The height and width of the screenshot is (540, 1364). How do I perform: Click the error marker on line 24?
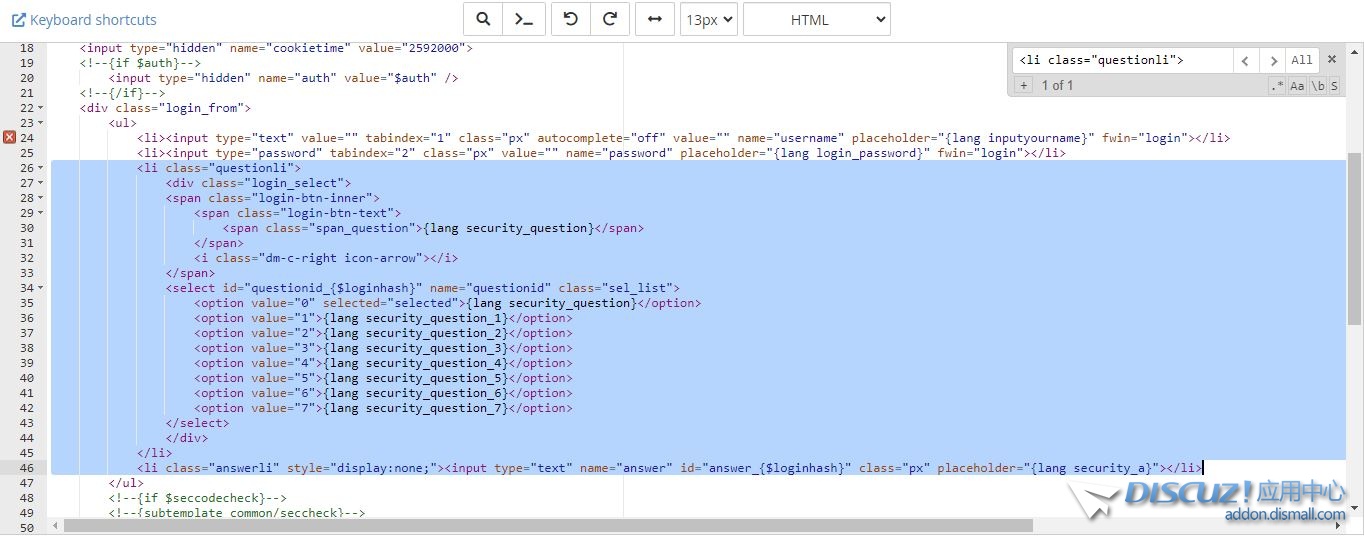coord(9,138)
